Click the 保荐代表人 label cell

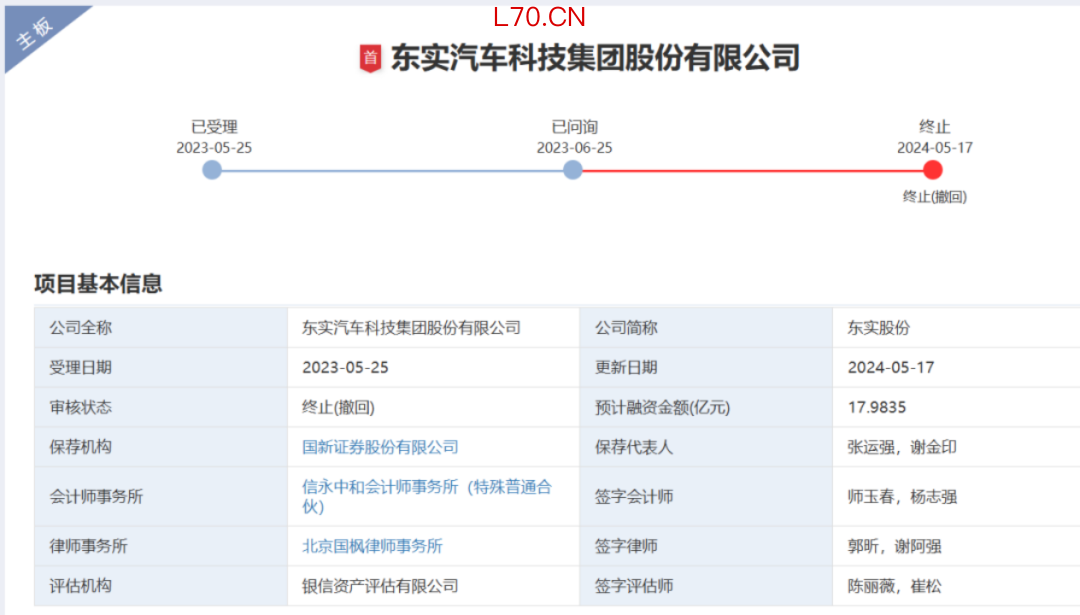[706, 448]
